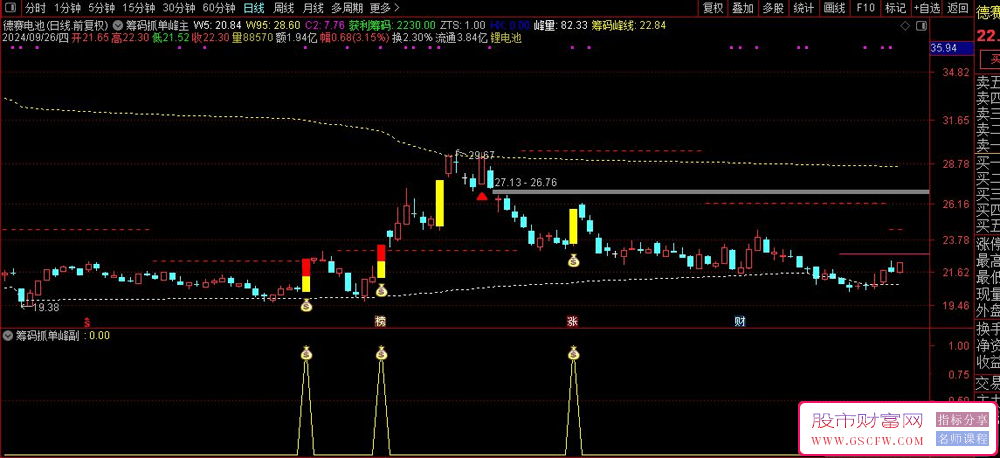Switch to the 5分钟 period tab
The height and width of the screenshot is (458, 1000).
(x=101, y=8)
